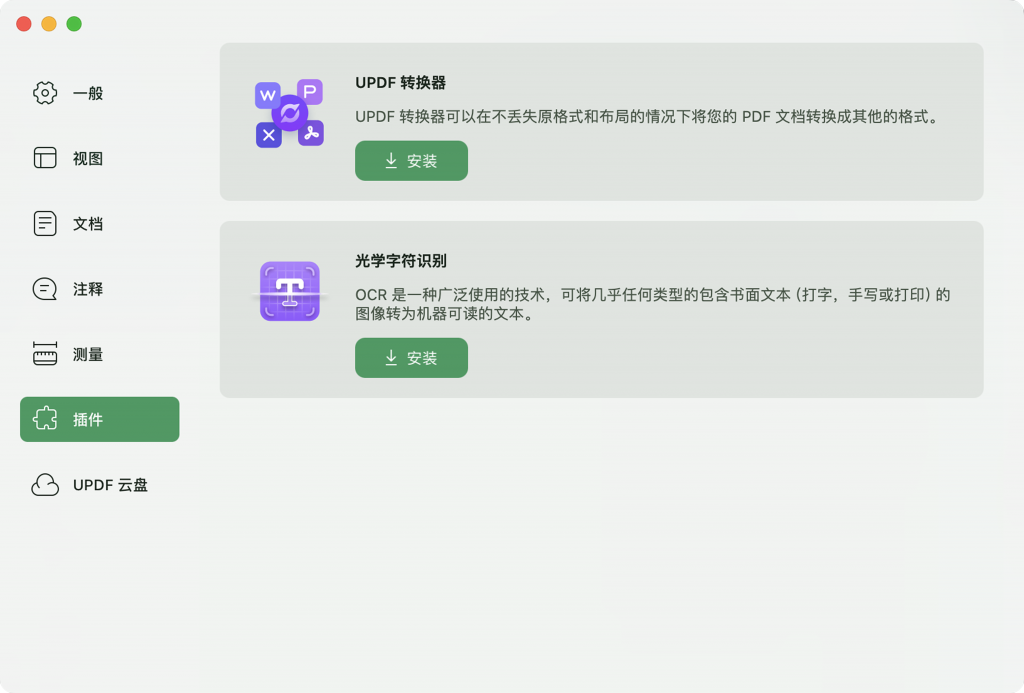The width and height of the screenshot is (1024, 693).
Task: Click the 光学字符识别 heading
Action: [400, 261]
